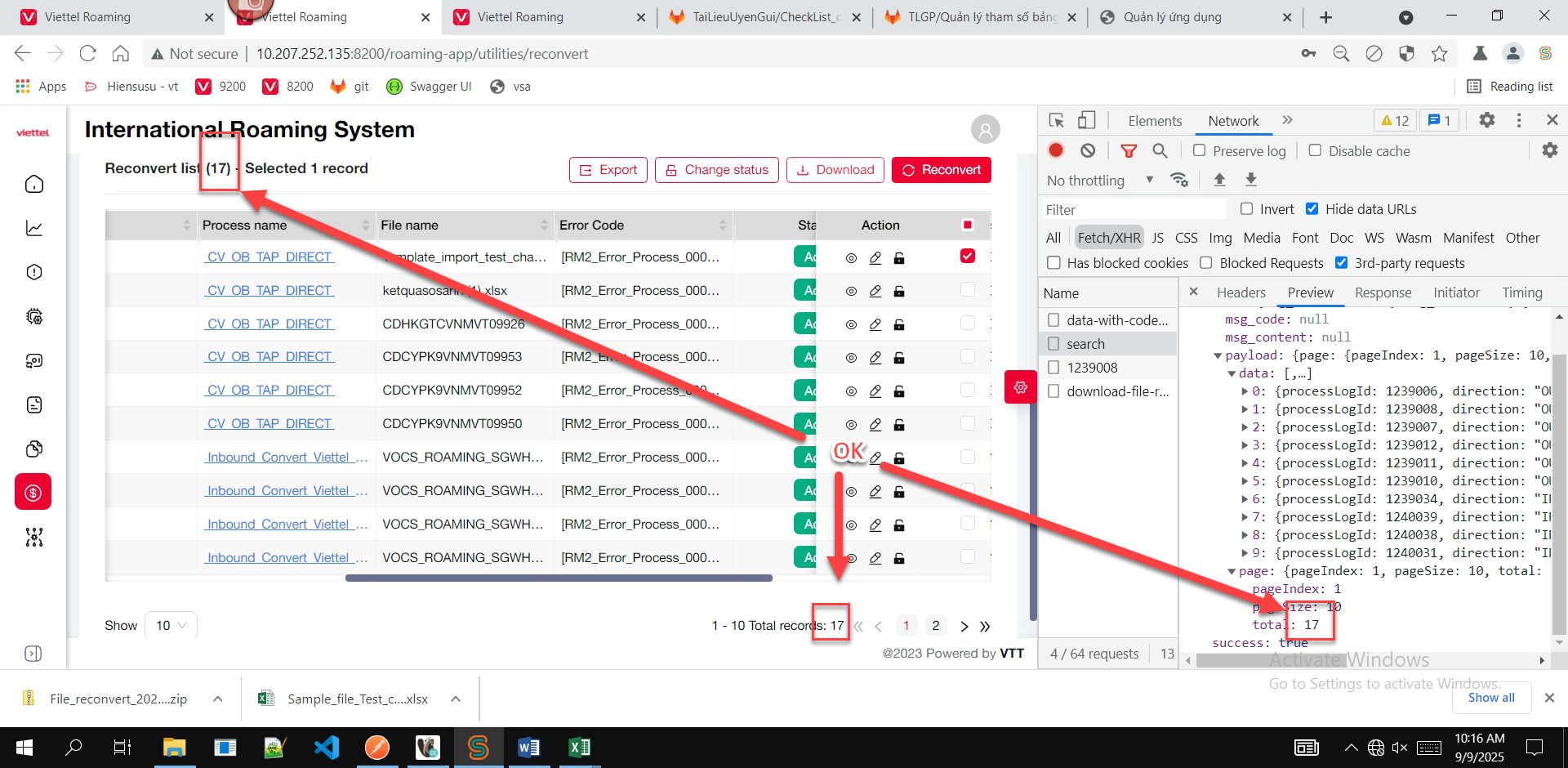This screenshot has height=768, width=1568.
Task: Open the chart analytics sidebar icon
Action: pos(34,228)
